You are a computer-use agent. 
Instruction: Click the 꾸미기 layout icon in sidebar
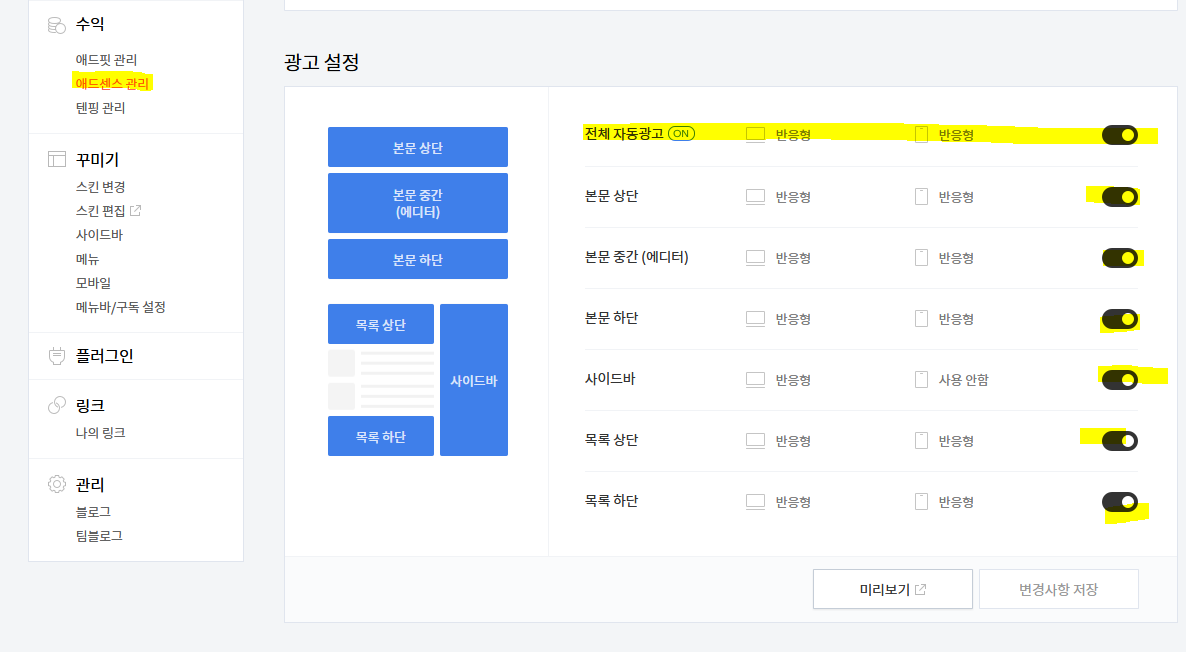(x=57, y=159)
